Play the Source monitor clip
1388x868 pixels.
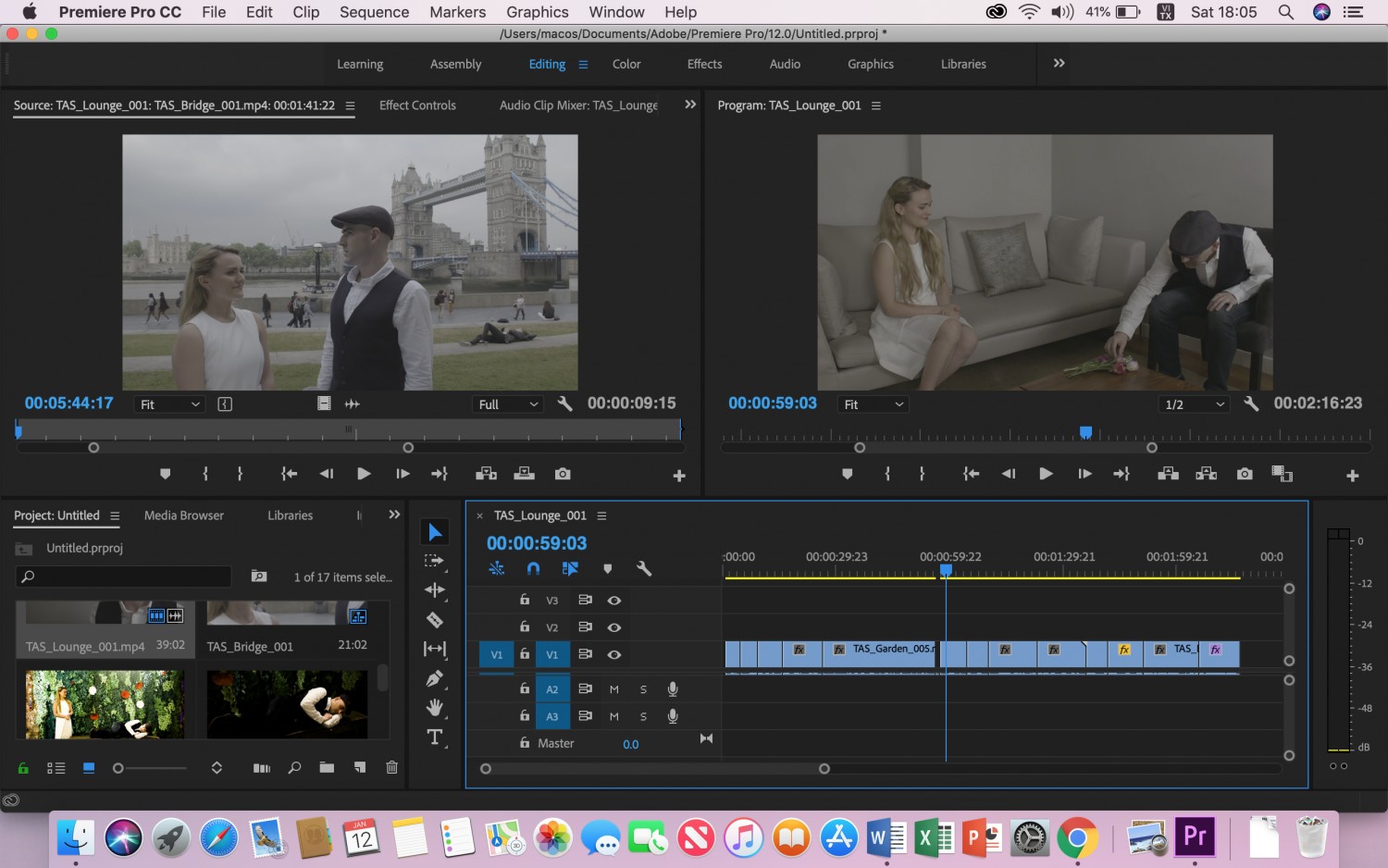[x=364, y=474]
